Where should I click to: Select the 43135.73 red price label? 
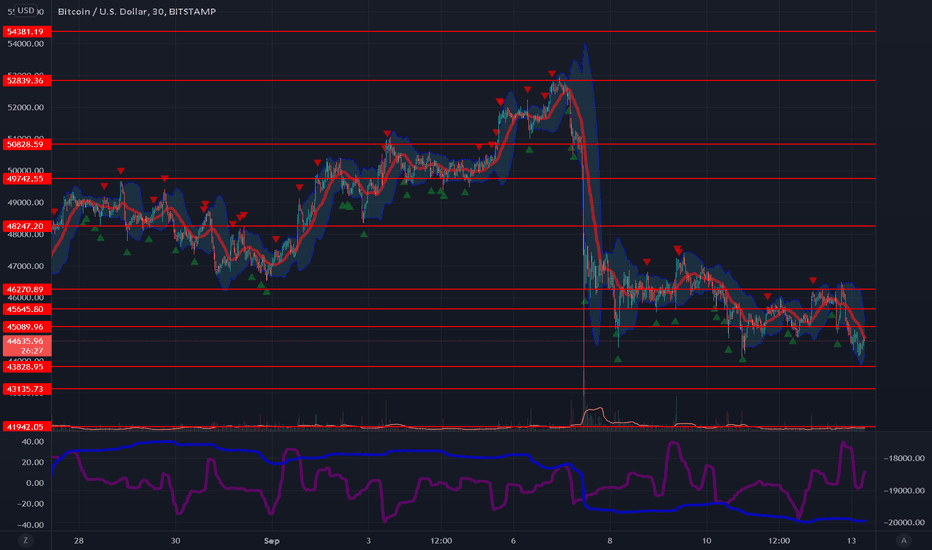click(x=27, y=389)
